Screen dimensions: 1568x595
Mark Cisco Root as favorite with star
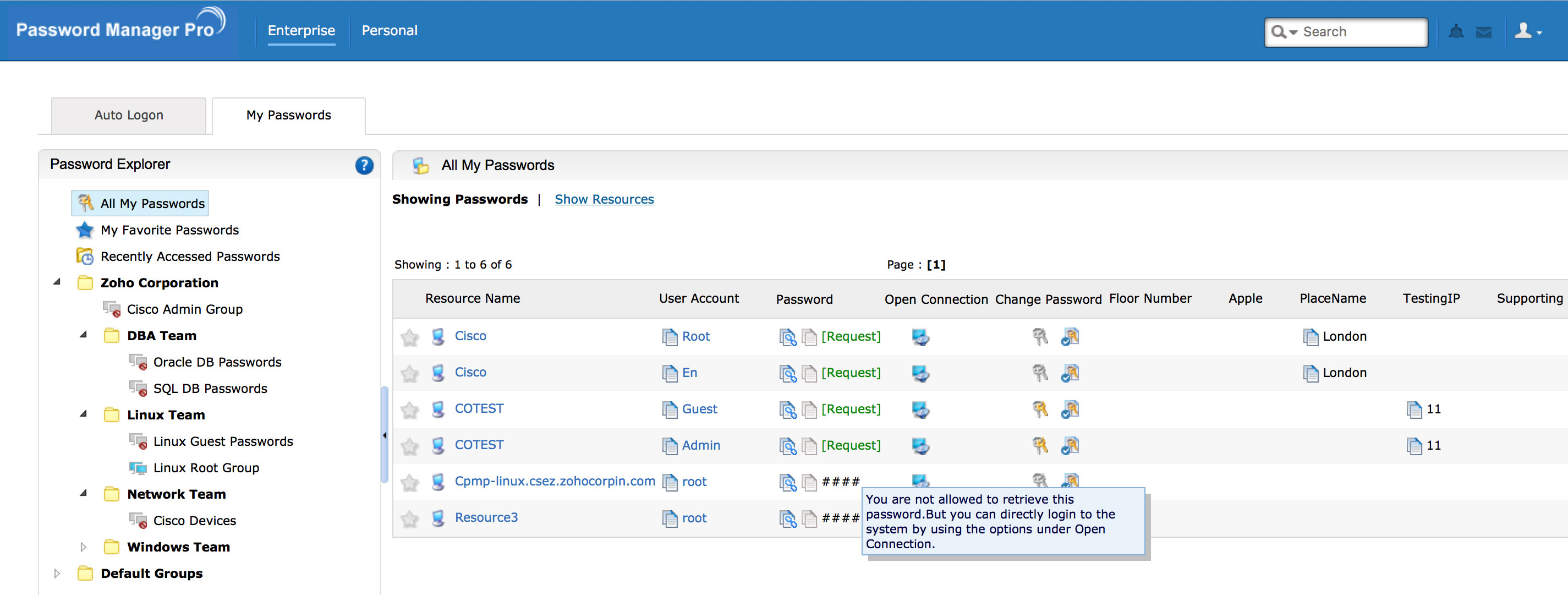[x=410, y=337]
